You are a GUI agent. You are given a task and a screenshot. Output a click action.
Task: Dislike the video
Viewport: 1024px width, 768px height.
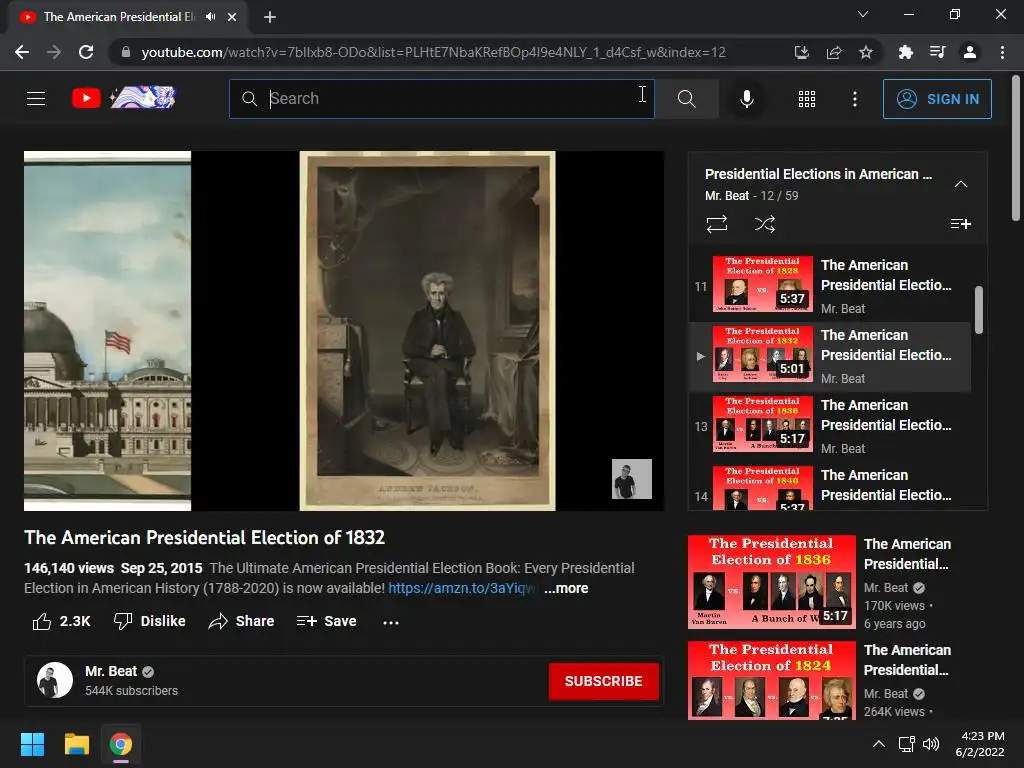[150, 621]
